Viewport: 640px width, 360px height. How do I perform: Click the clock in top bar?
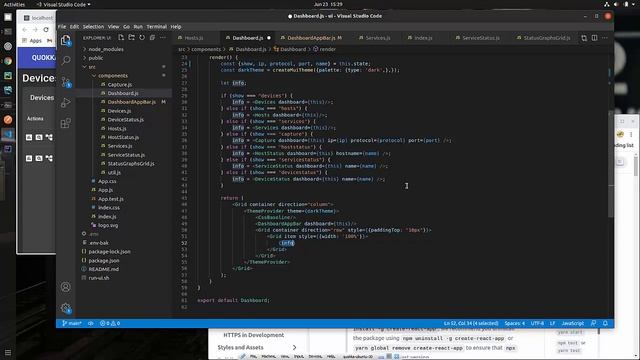point(328,4)
